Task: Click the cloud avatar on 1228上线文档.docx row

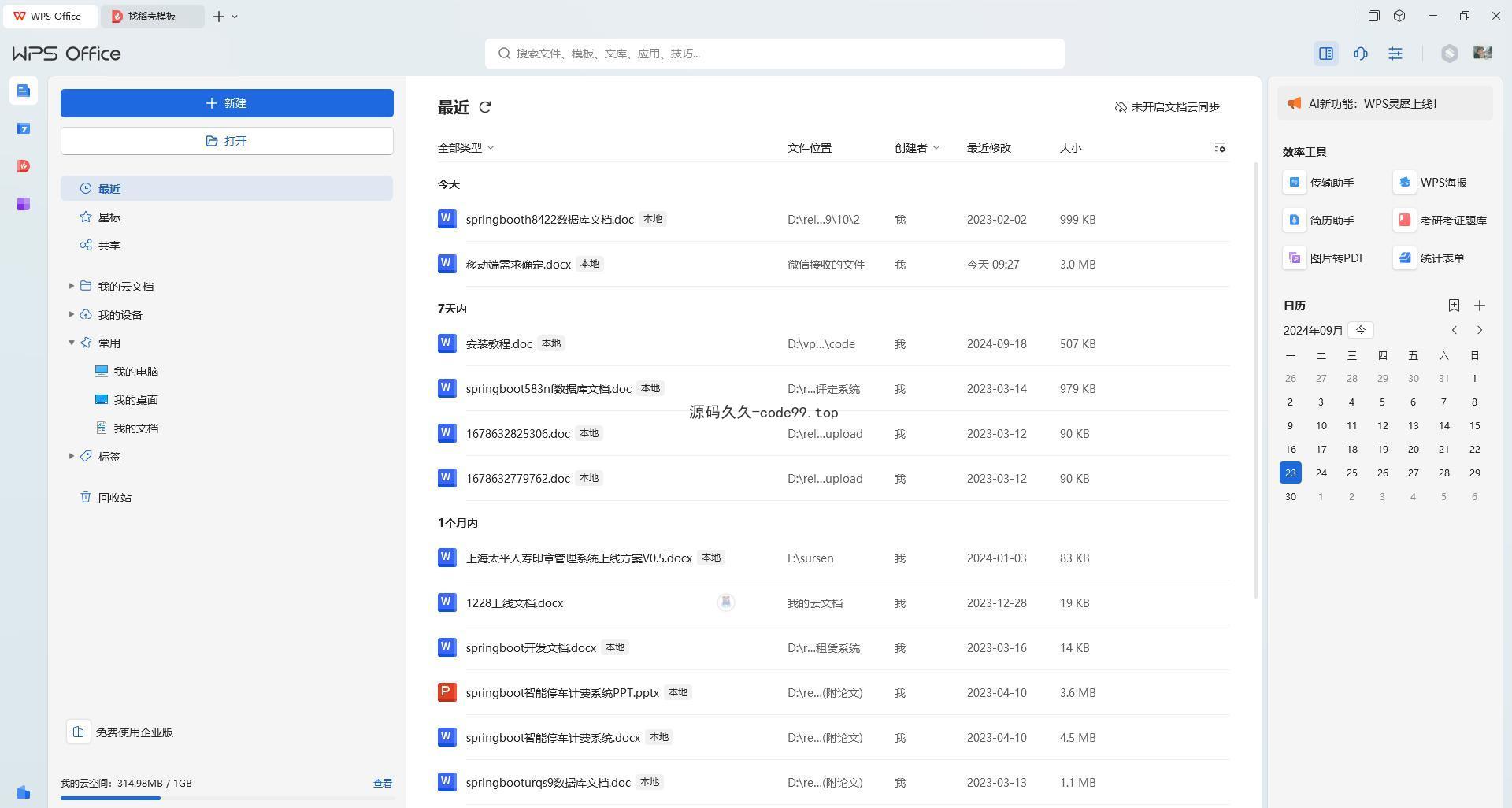Action: [726, 602]
